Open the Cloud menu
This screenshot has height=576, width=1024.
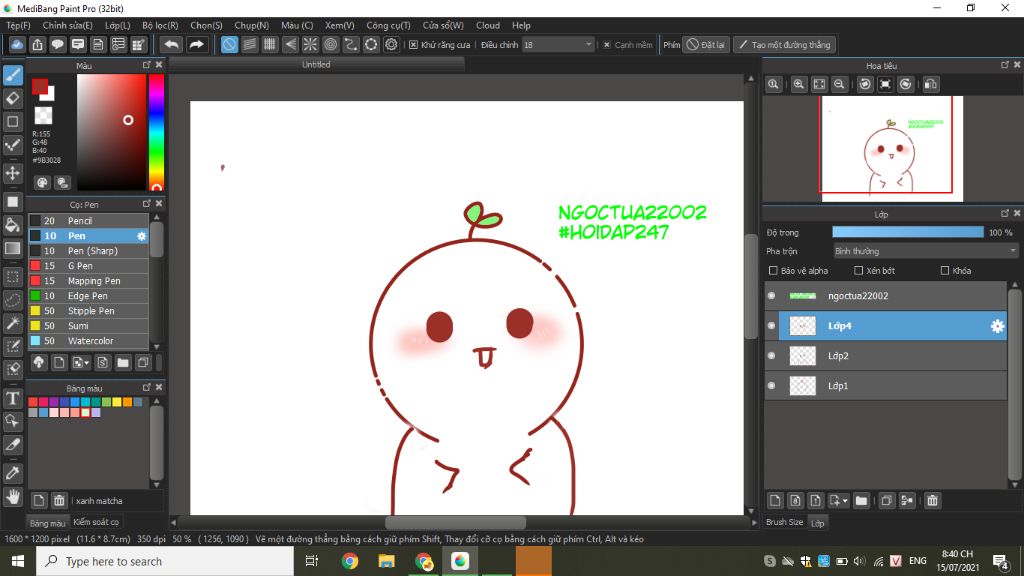[x=488, y=25]
